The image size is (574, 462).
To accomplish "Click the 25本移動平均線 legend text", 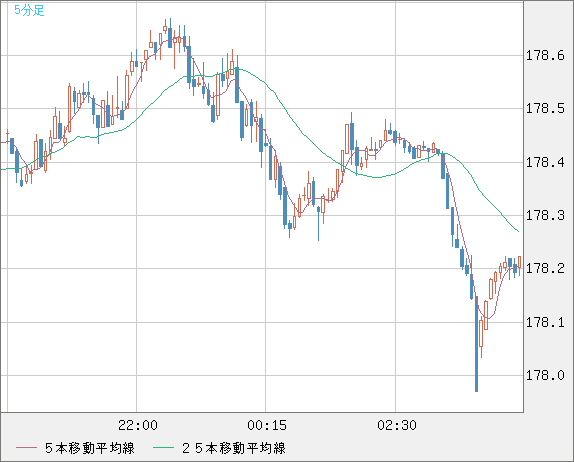I will coord(234,448).
